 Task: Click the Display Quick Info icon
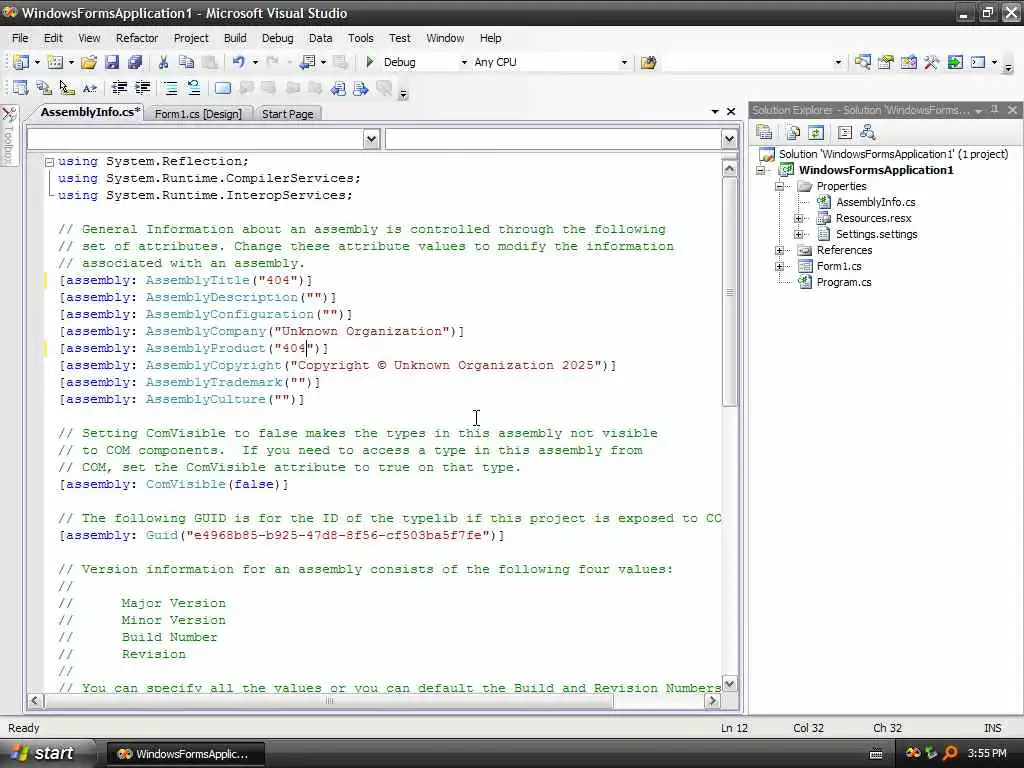pyautogui.click(x=67, y=88)
